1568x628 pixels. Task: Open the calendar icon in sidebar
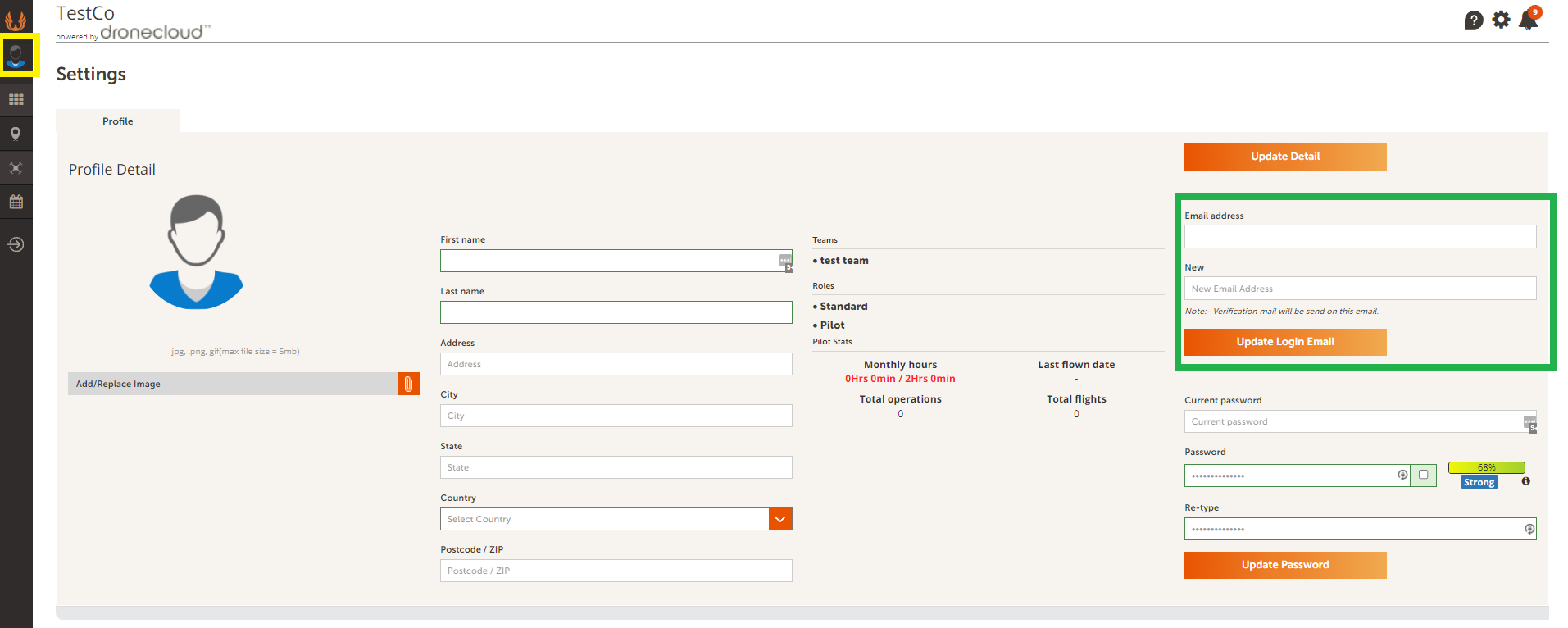tap(16, 202)
